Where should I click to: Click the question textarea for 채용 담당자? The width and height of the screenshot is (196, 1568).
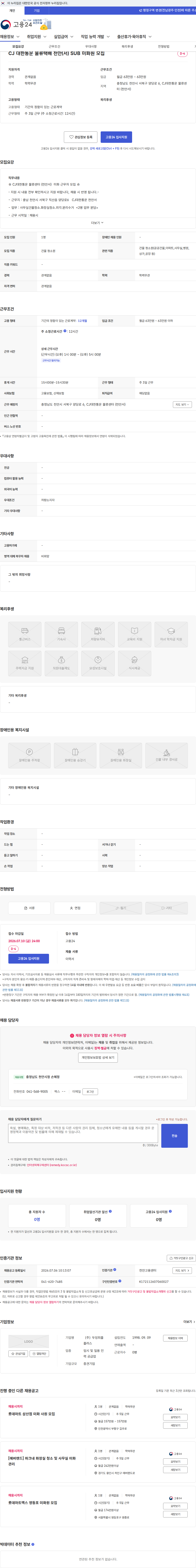tap(83, 1133)
